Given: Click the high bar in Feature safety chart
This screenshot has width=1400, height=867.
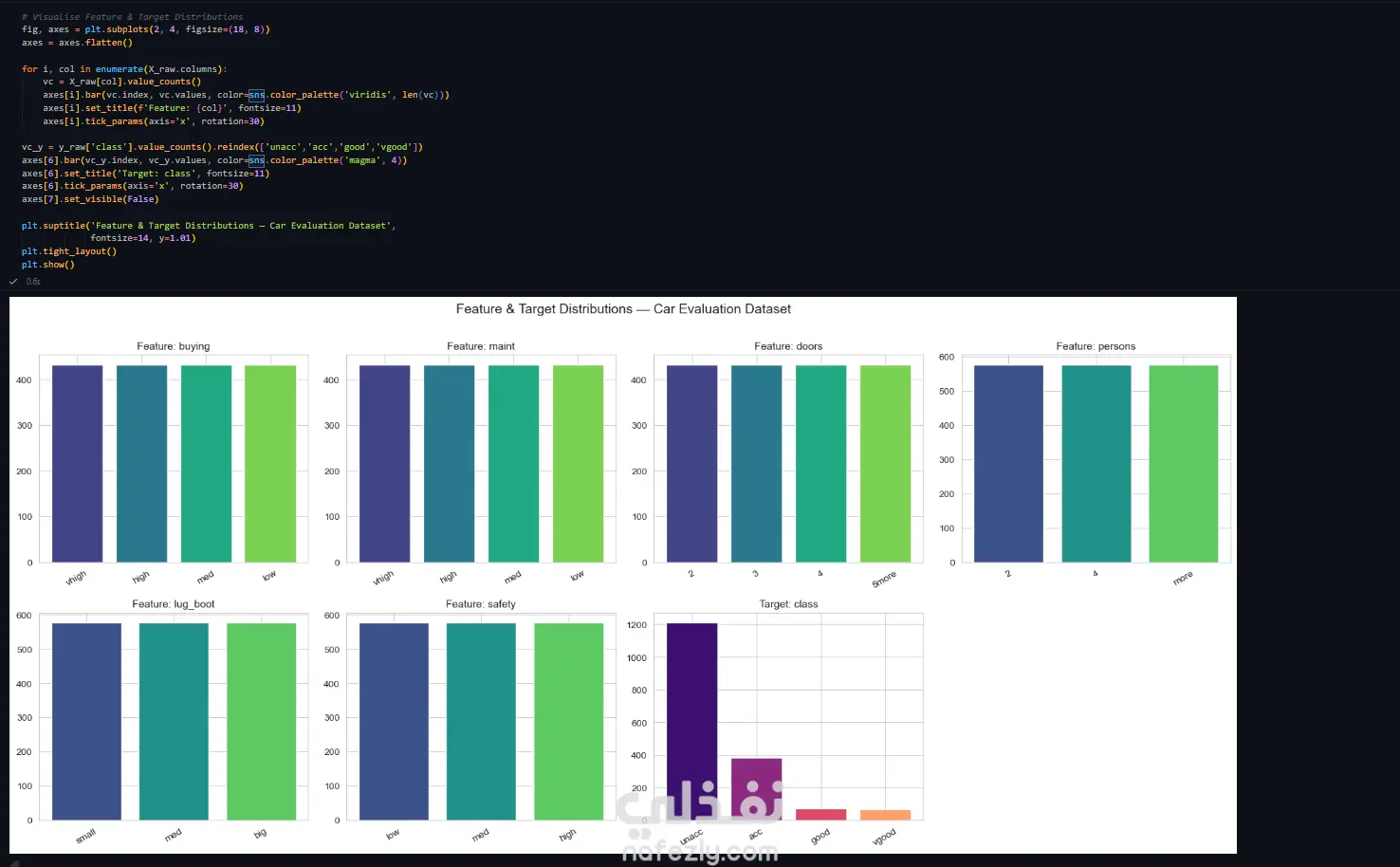Looking at the screenshot, I should pos(568,722).
